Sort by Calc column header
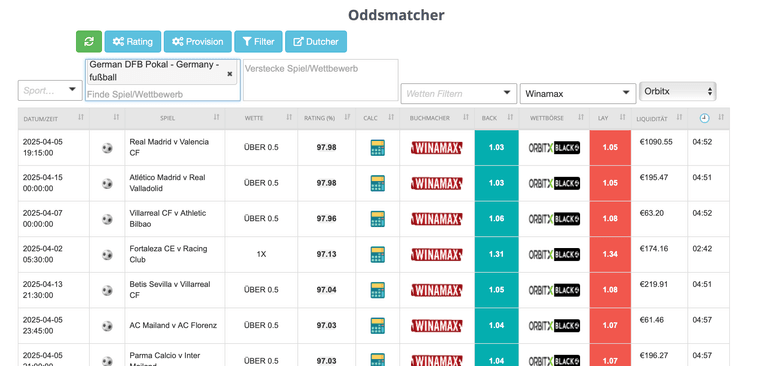The image size is (760, 366). 378,118
